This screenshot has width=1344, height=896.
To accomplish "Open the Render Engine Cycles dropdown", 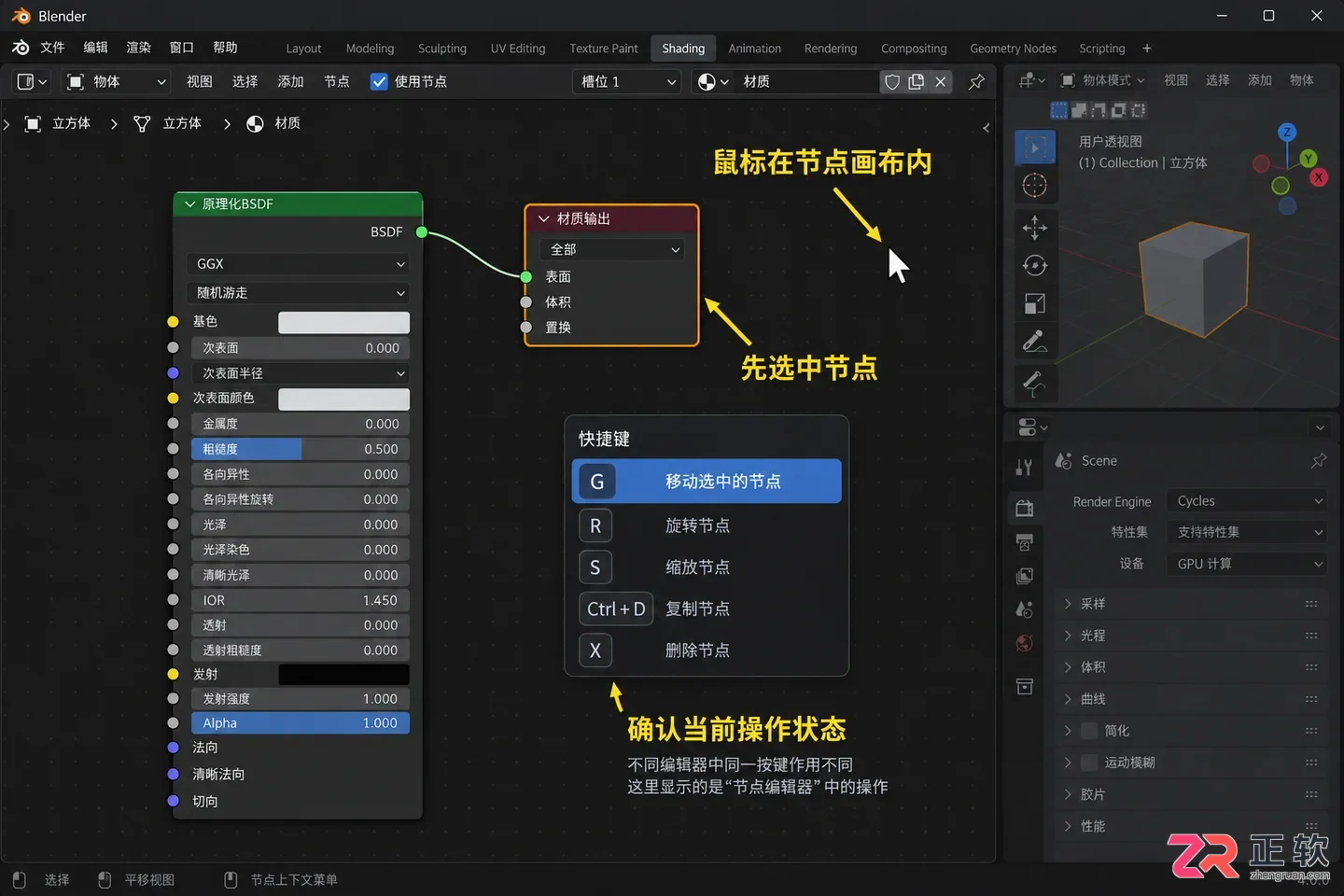I will (x=1247, y=501).
